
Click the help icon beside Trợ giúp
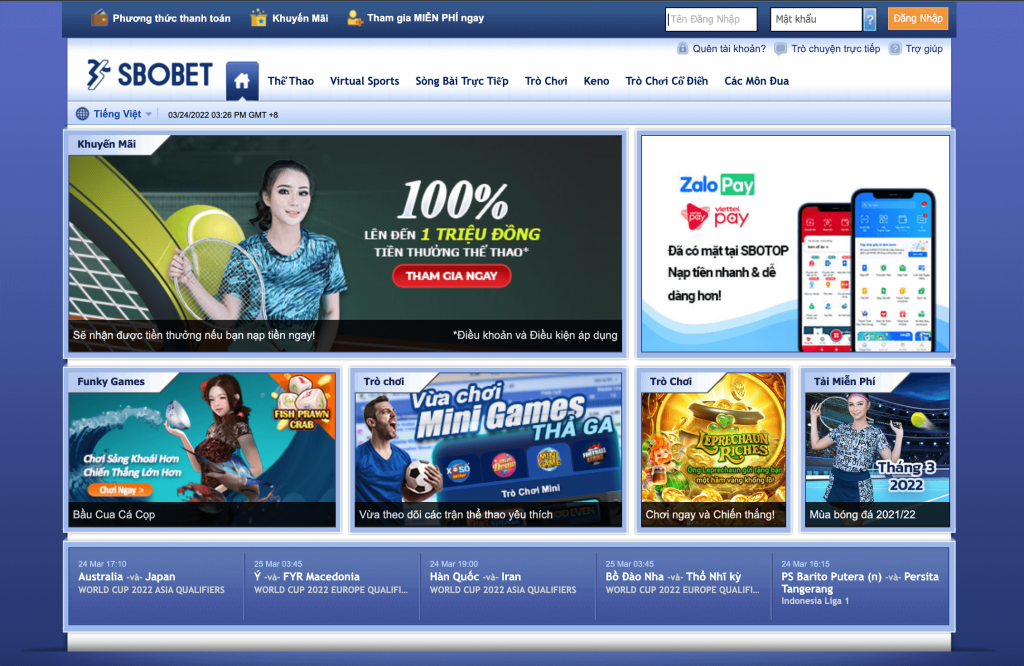coord(895,48)
